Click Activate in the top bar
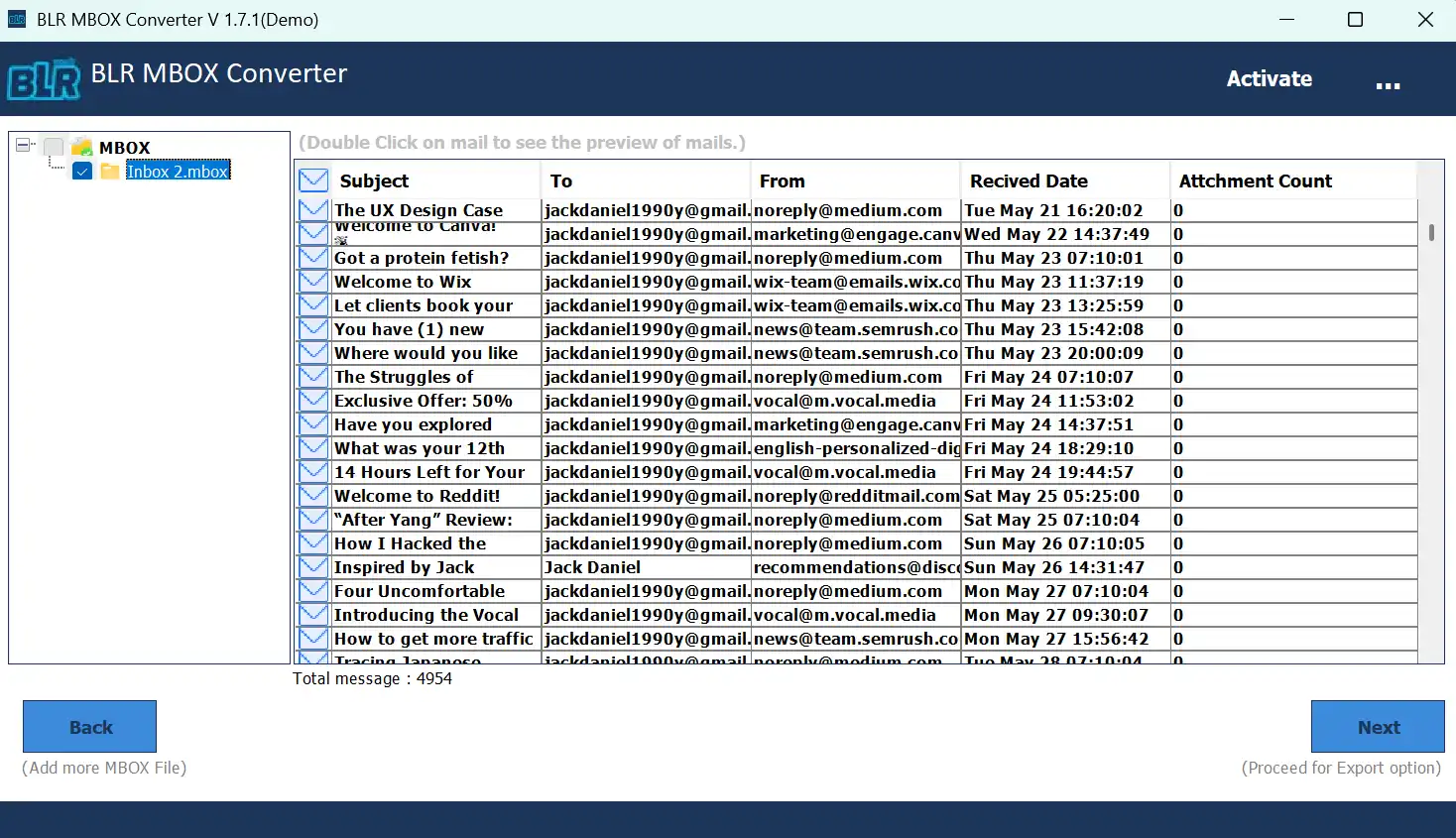The image size is (1456, 838). (1270, 78)
